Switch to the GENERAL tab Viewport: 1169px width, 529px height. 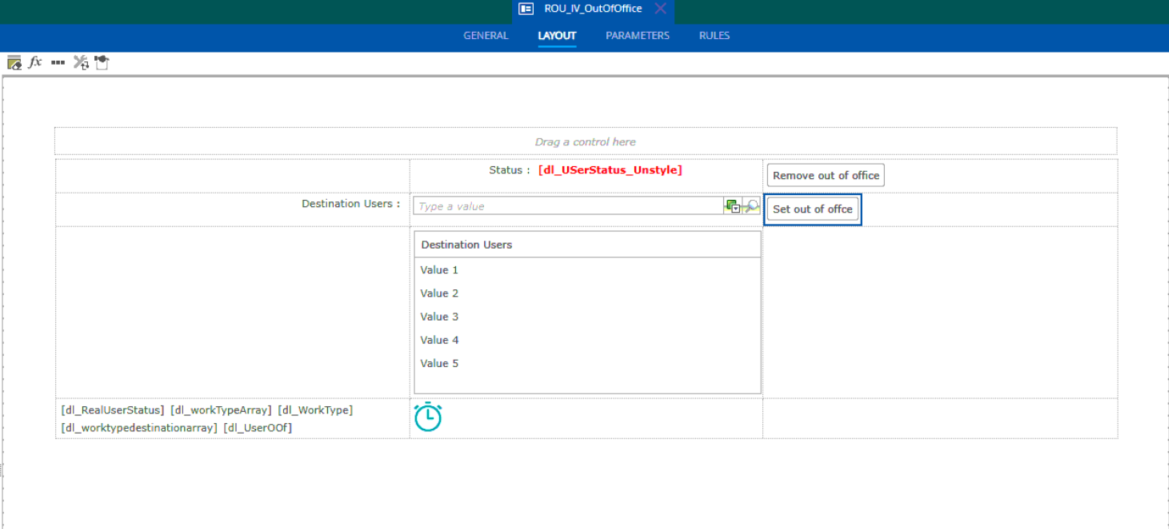[485, 36]
